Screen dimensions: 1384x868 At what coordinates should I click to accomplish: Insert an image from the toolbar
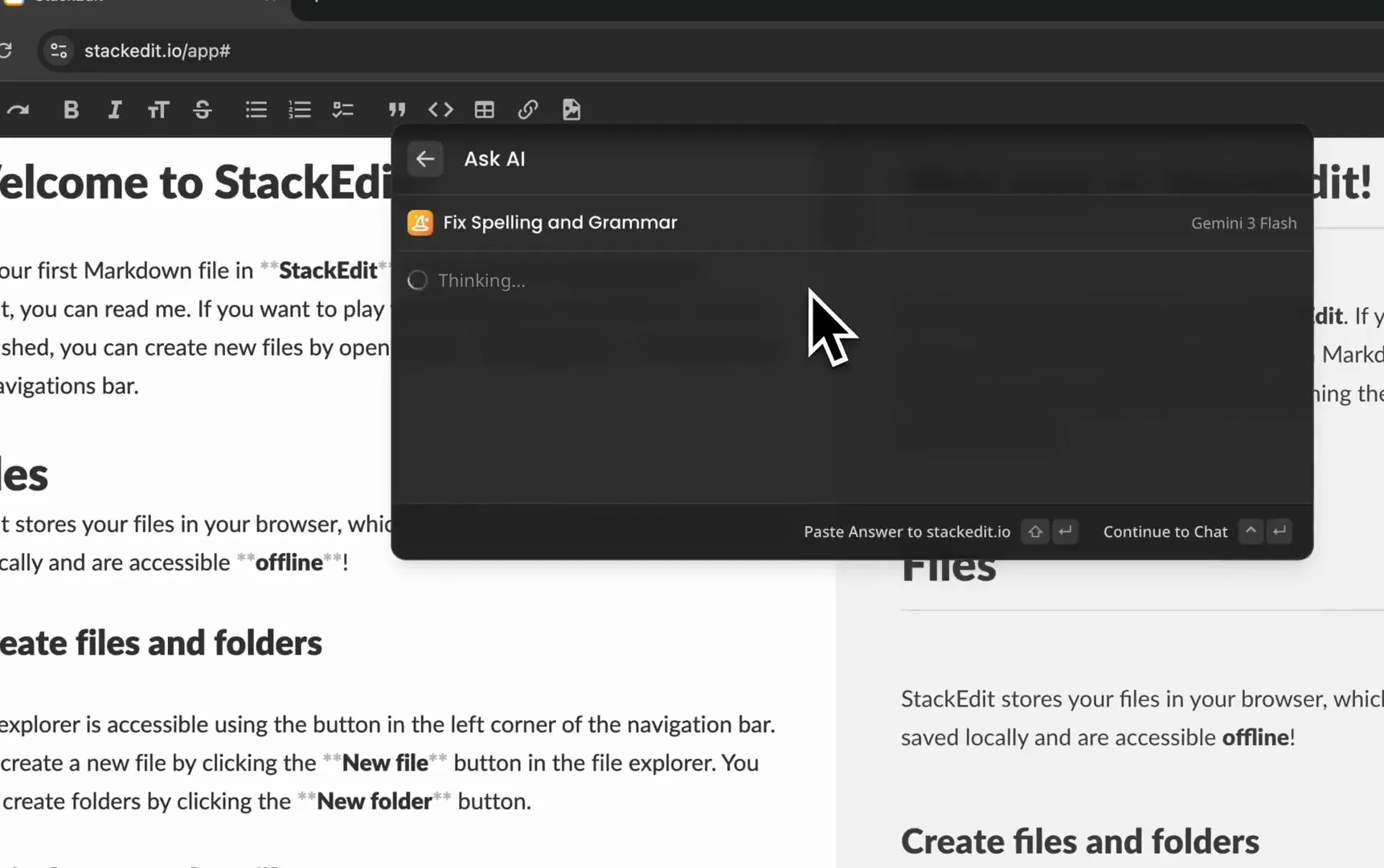(571, 110)
